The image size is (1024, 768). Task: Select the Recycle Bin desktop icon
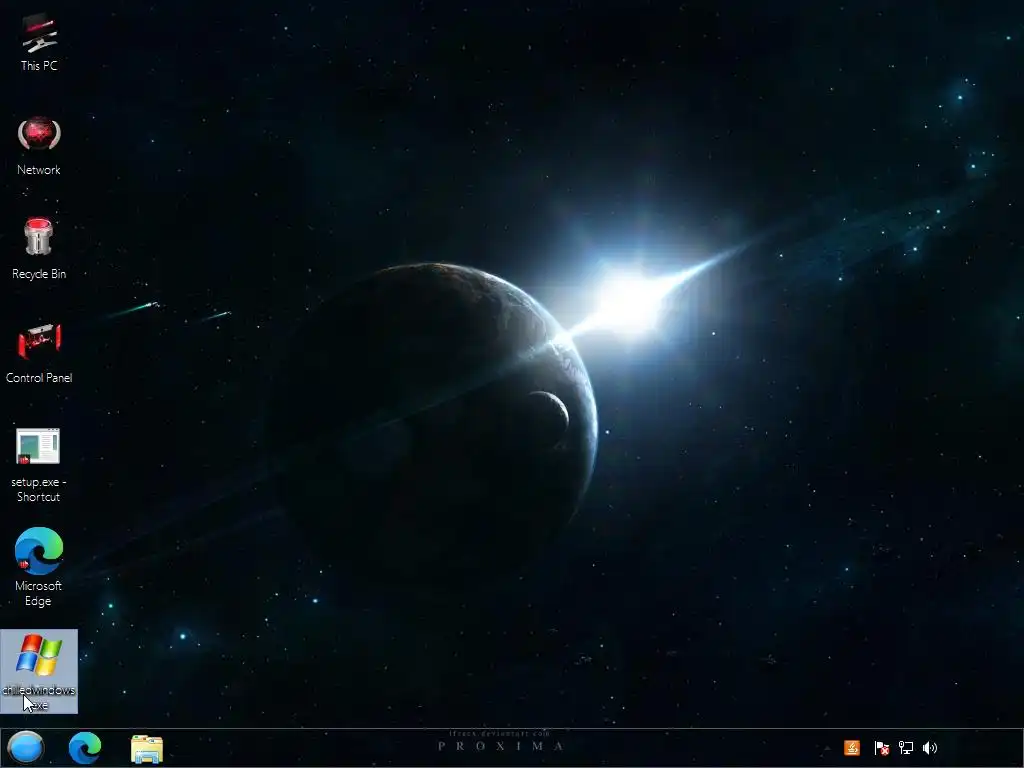tap(39, 249)
